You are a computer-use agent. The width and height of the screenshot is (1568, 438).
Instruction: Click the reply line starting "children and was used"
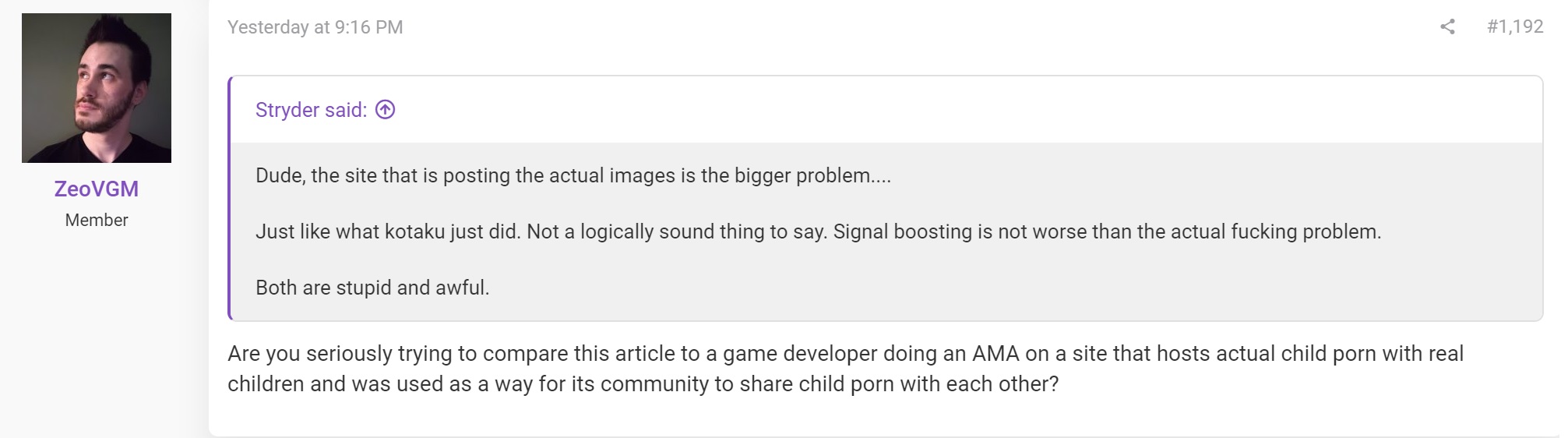(x=643, y=384)
